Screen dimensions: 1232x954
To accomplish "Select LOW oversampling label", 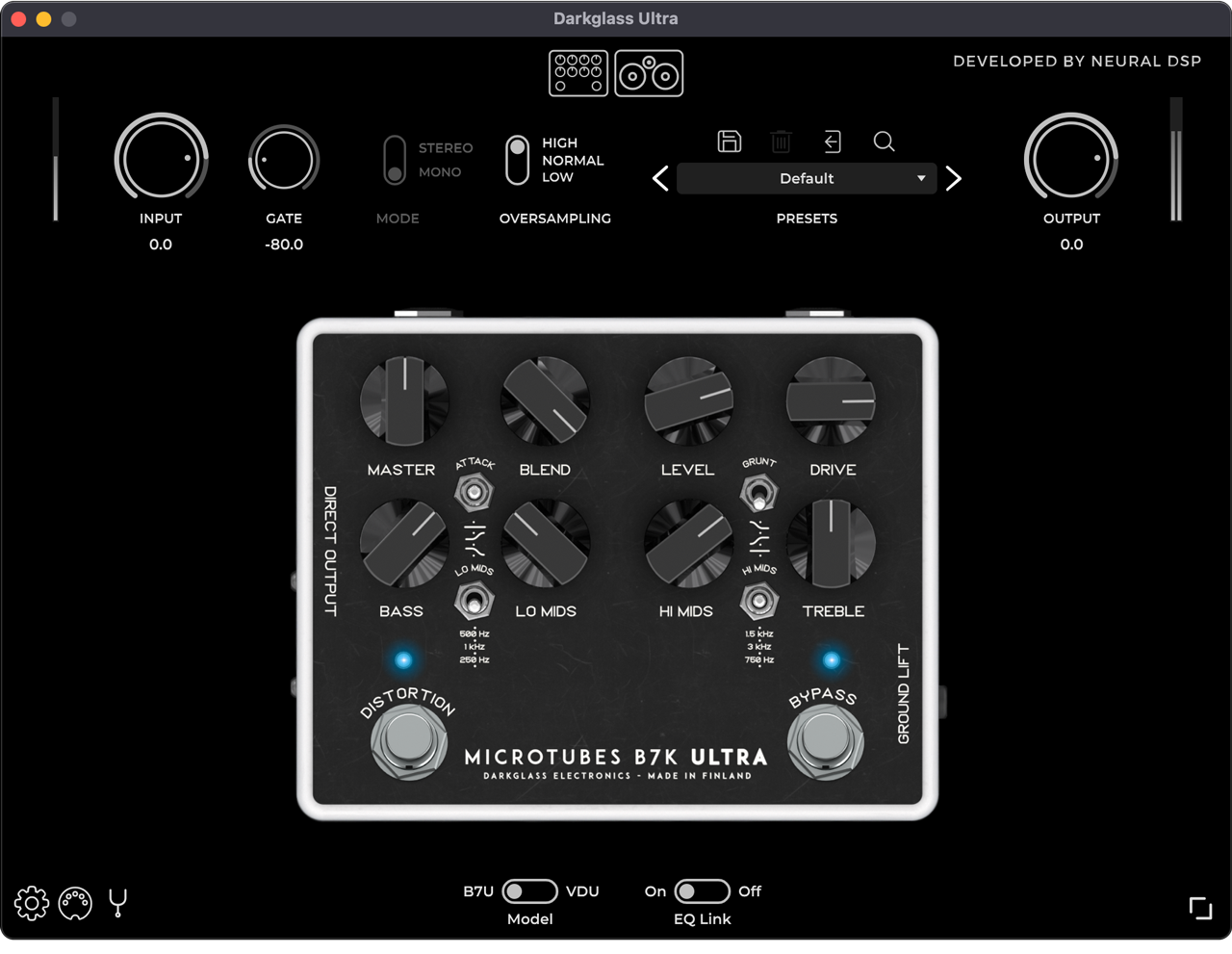I will [x=557, y=177].
